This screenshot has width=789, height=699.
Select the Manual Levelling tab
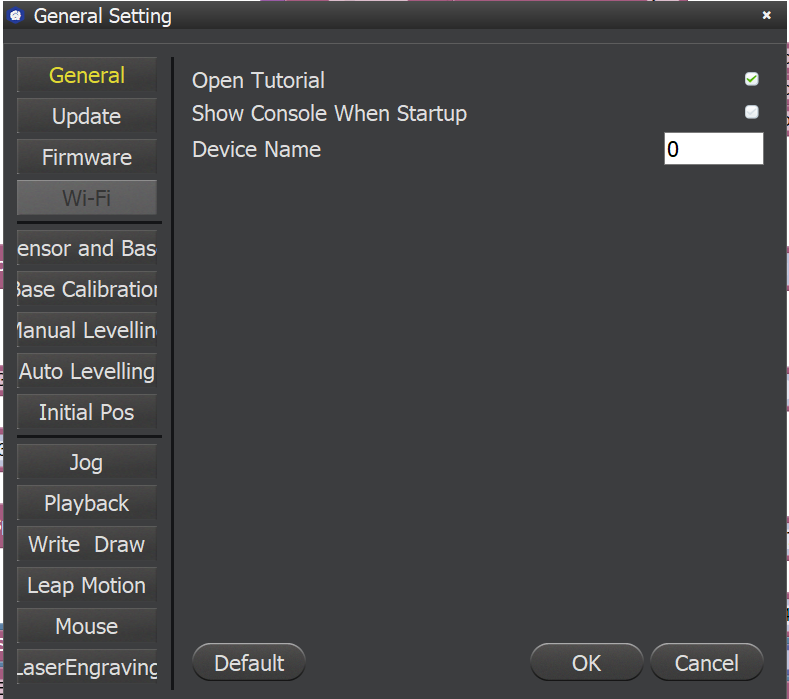[87, 331]
